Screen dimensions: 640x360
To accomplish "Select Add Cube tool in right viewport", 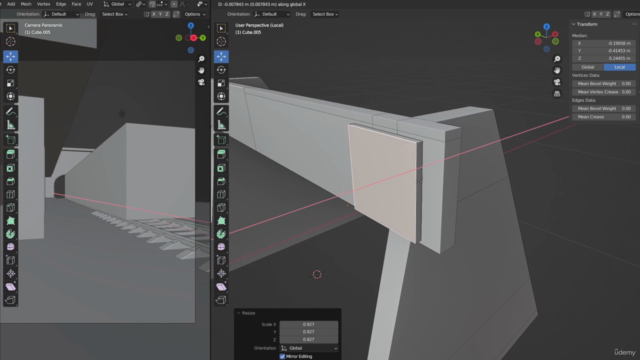I will pos(221,140).
